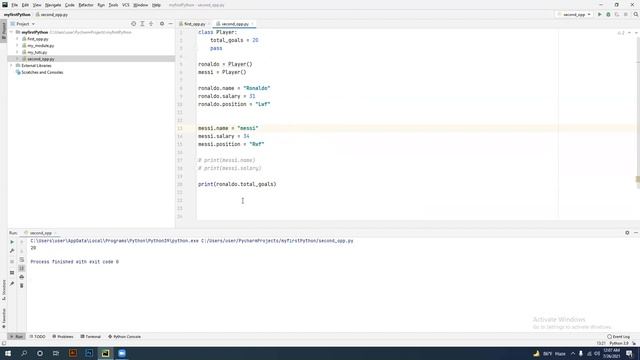
Task: Open the TODO tool window
Action: coord(38,336)
